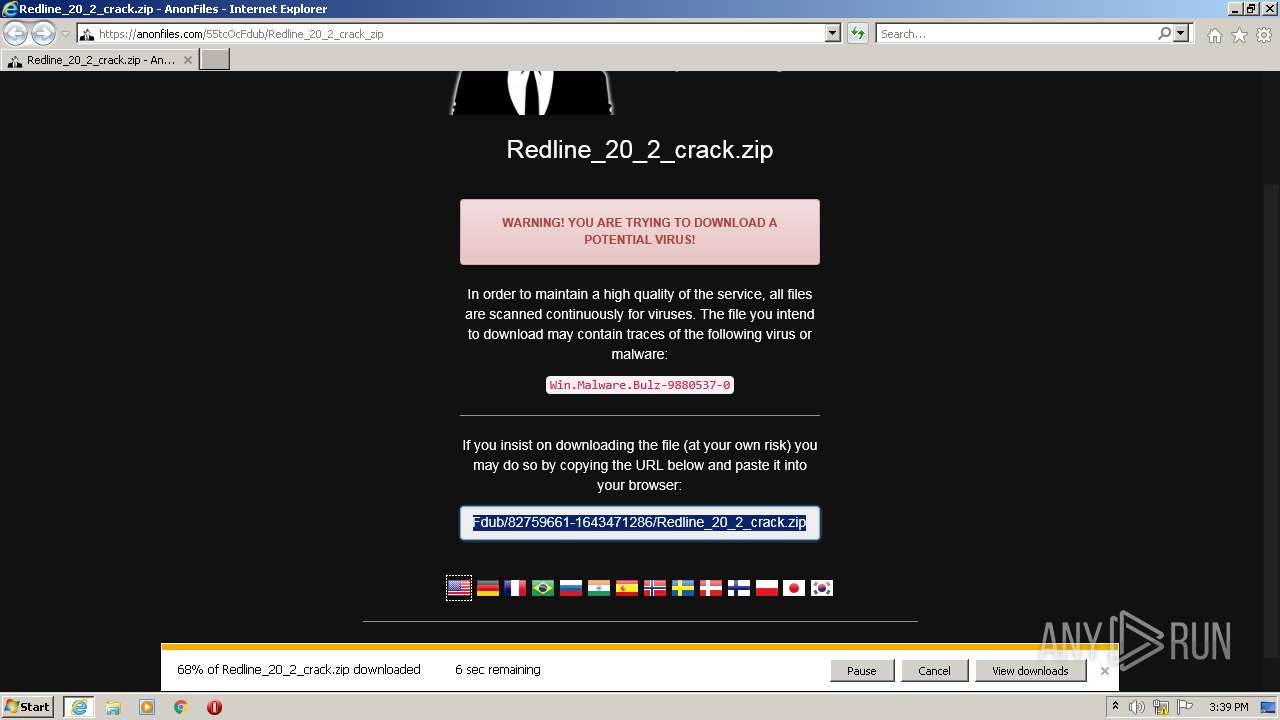Expand the recent pages dropdown arrow
The width and height of the screenshot is (1280, 720).
click(65, 34)
